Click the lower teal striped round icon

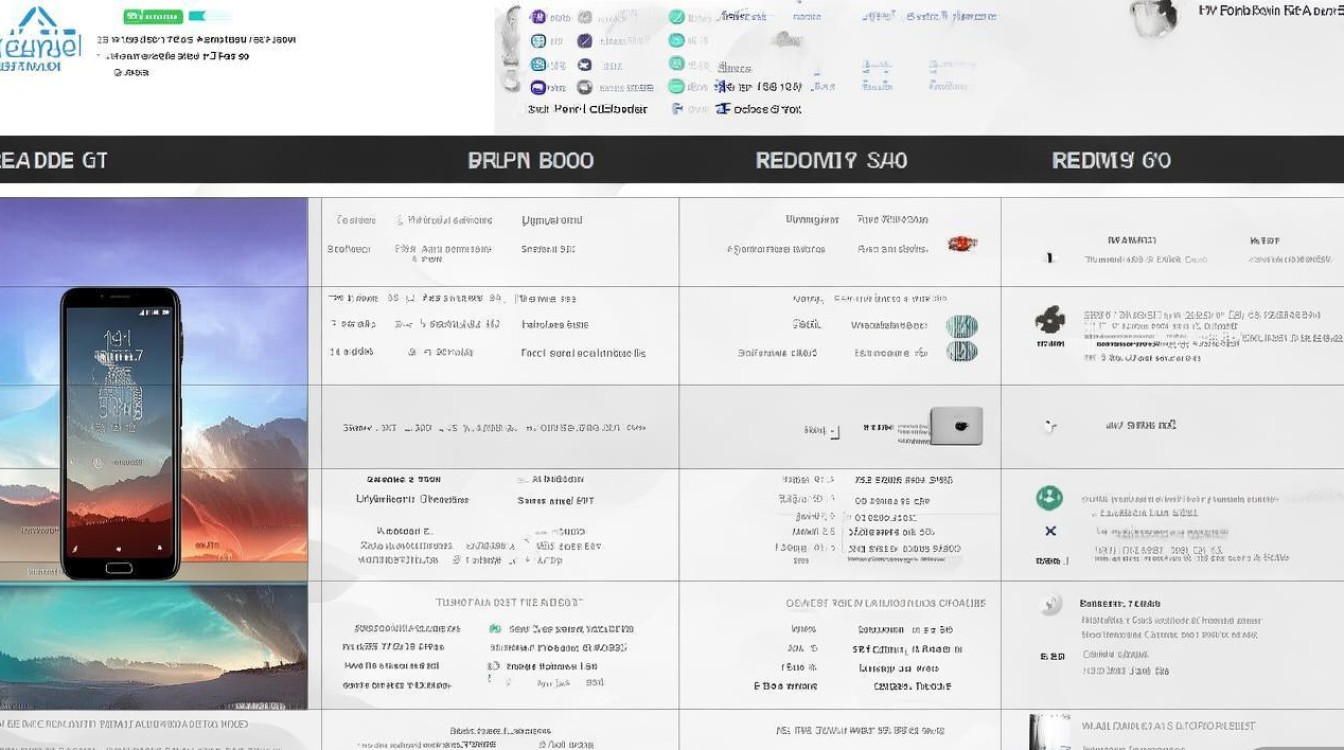[961, 352]
